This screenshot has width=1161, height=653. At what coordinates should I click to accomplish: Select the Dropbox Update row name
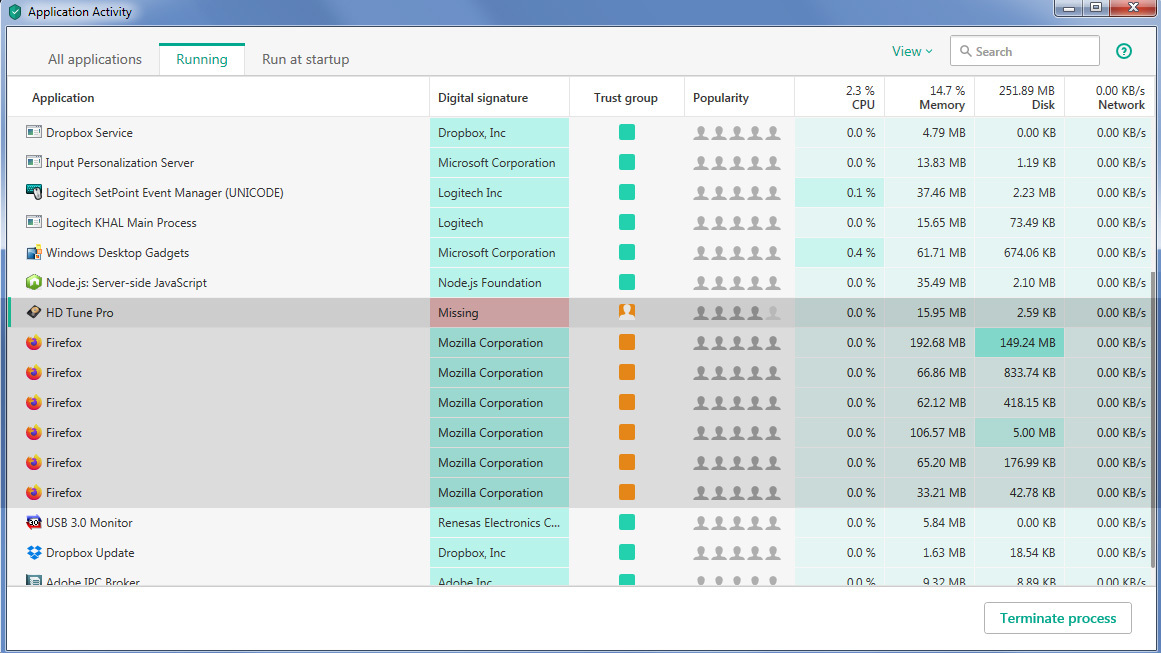[90, 552]
